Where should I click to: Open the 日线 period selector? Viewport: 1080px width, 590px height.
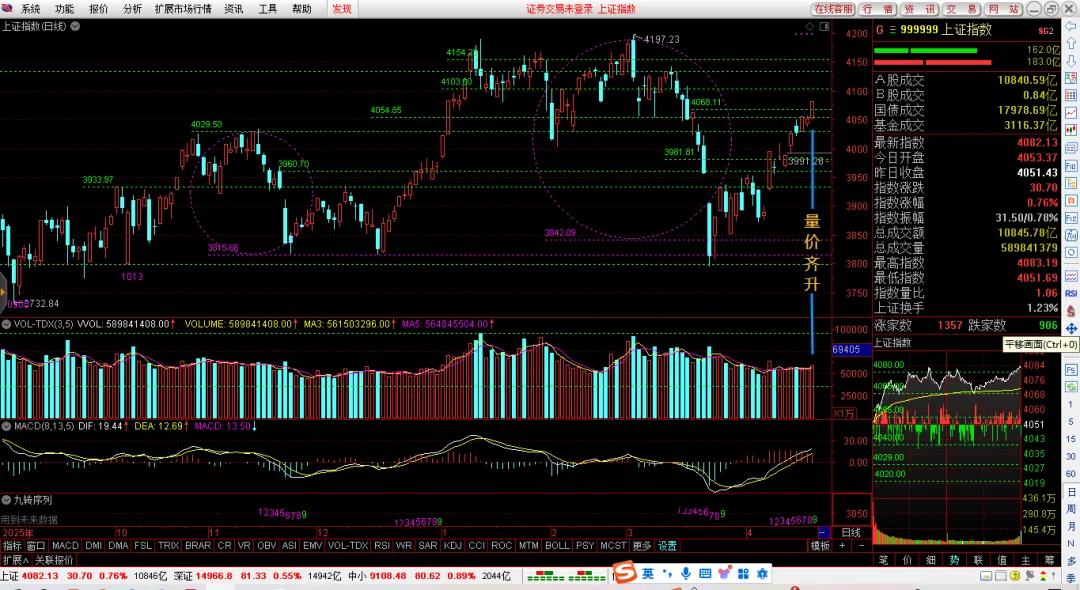[x=851, y=532]
